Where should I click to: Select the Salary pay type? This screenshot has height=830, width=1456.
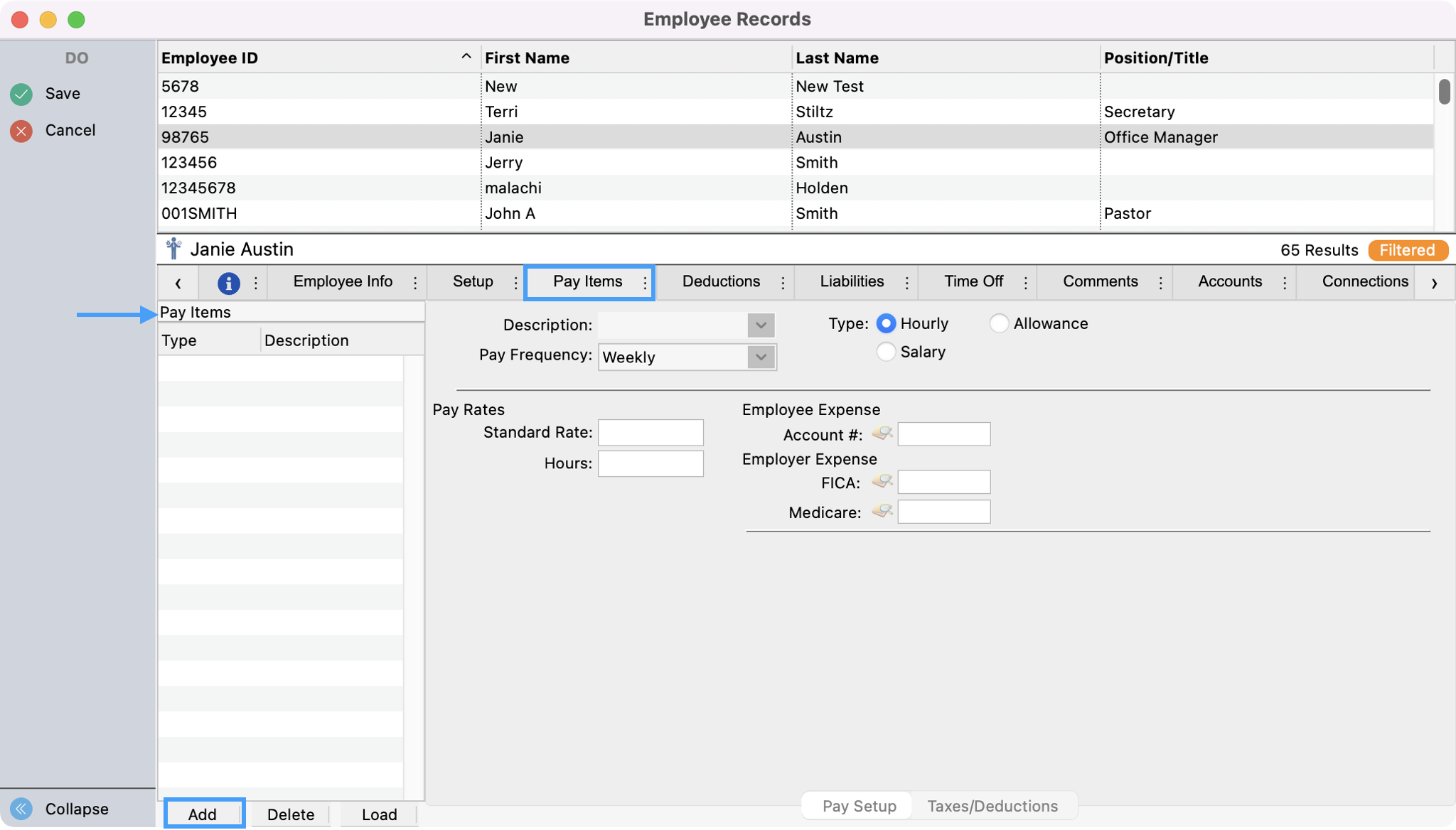pos(886,352)
